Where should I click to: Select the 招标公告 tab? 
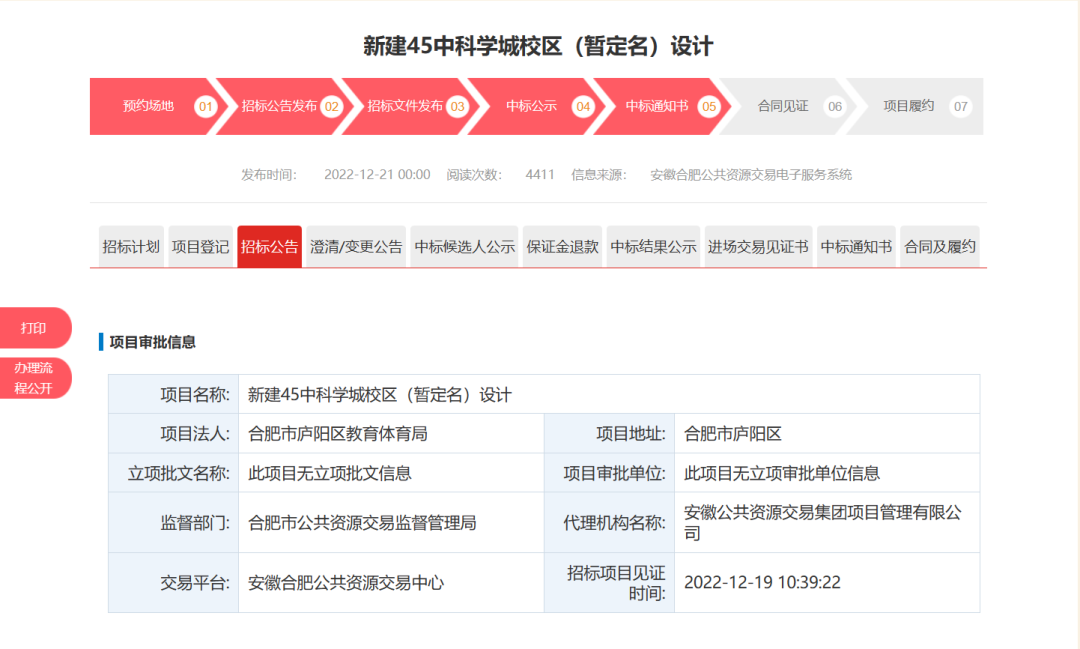tap(269, 247)
